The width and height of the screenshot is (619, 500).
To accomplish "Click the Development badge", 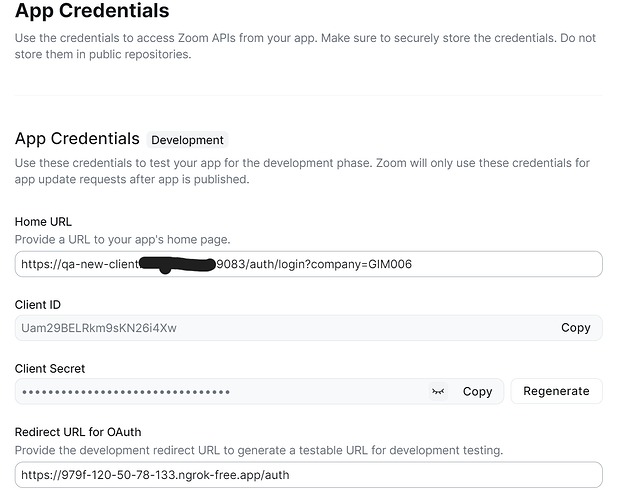I will click(x=187, y=140).
